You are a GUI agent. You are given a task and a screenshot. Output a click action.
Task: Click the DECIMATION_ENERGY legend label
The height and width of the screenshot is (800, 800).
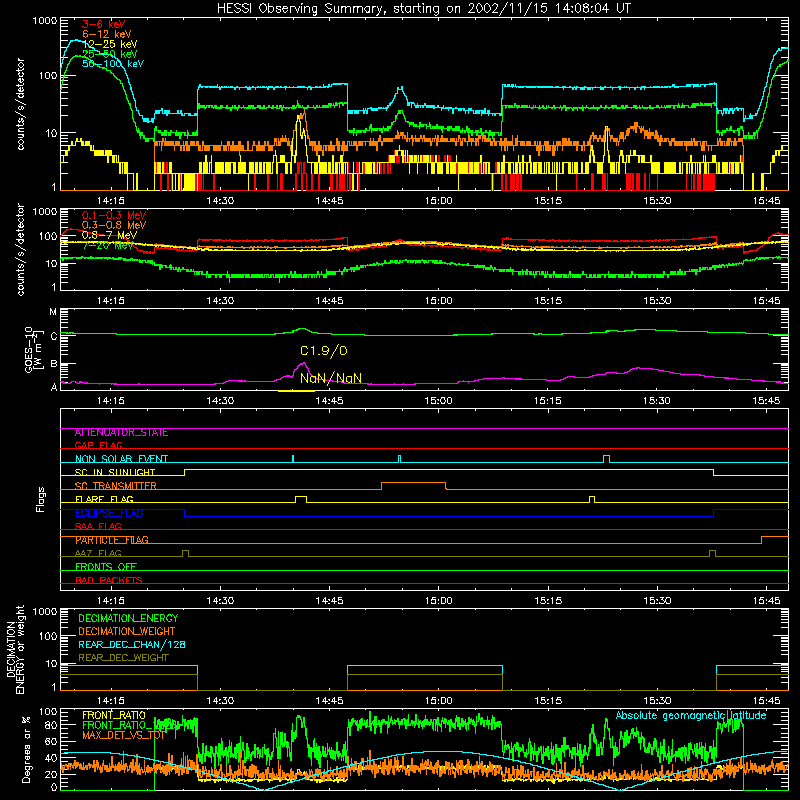click(x=128, y=618)
